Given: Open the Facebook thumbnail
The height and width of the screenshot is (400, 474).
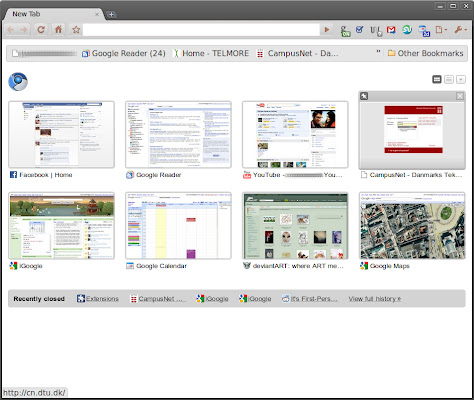Looking at the screenshot, I should pyautogui.click(x=61, y=135).
